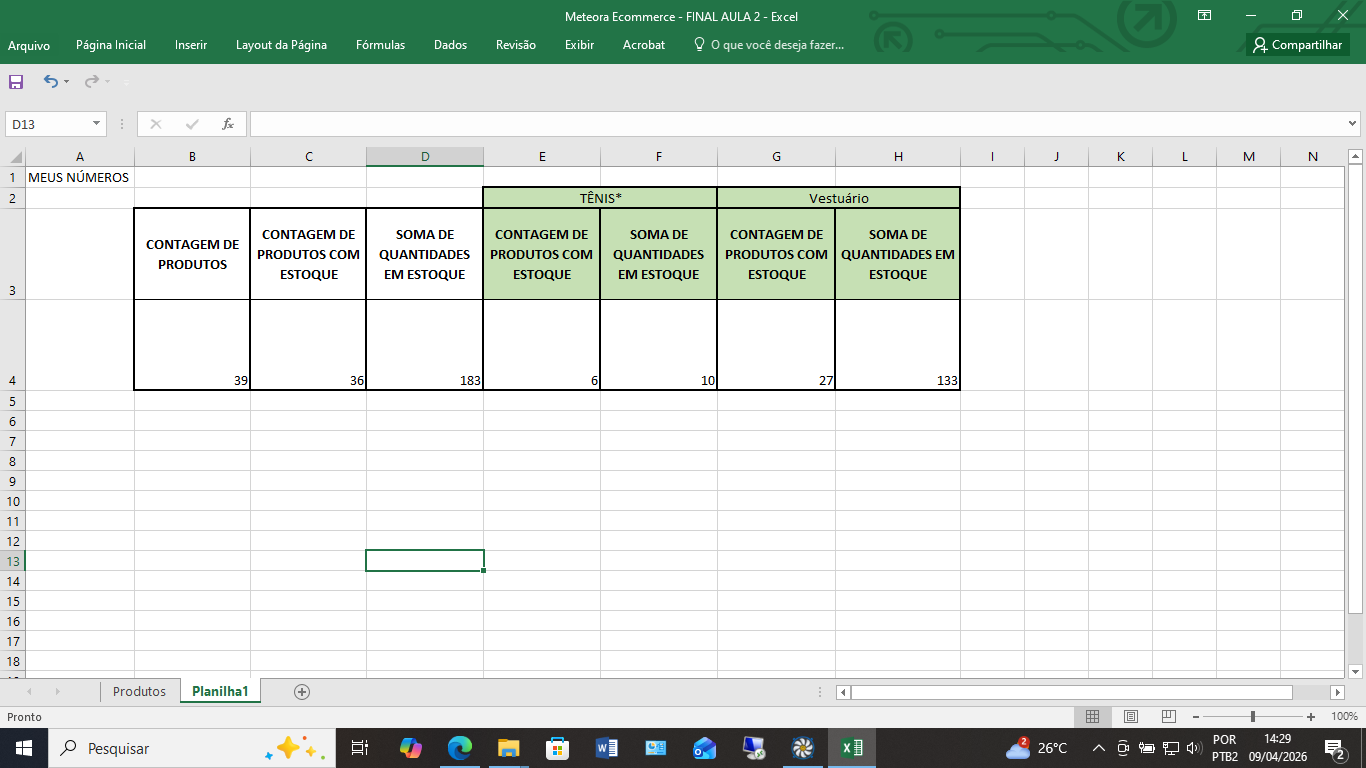Select column D by its header
The image size is (1366, 768).
point(425,156)
